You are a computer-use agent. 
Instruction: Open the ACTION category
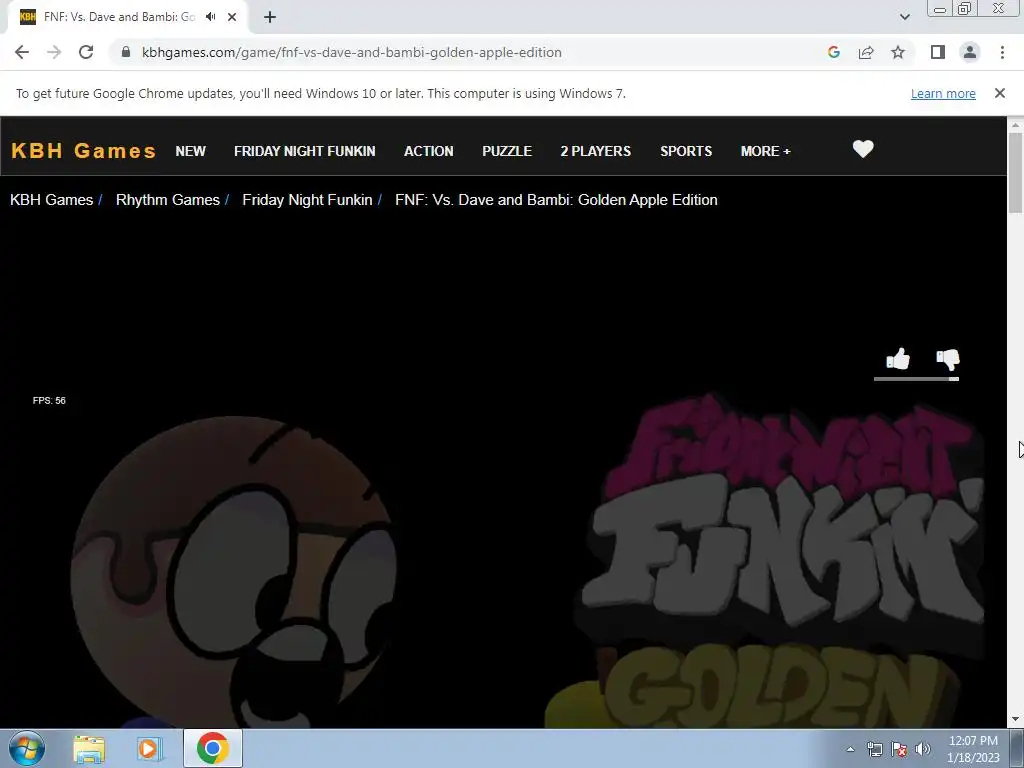[x=428, y=151]
